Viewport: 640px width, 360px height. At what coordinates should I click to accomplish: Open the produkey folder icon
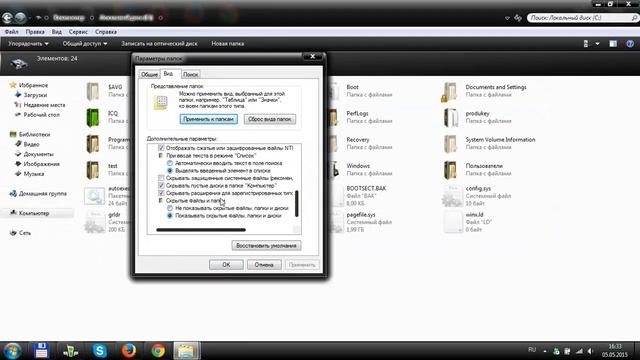[451, 118]
